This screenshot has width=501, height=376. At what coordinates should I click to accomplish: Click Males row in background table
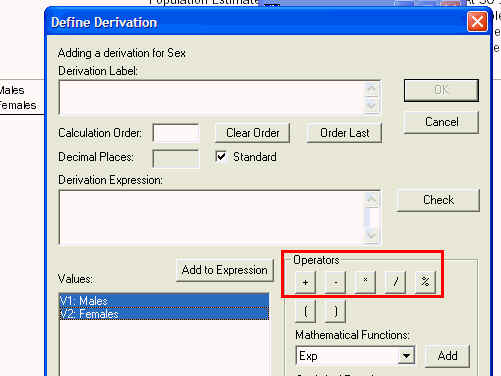(x=12, y=90)
